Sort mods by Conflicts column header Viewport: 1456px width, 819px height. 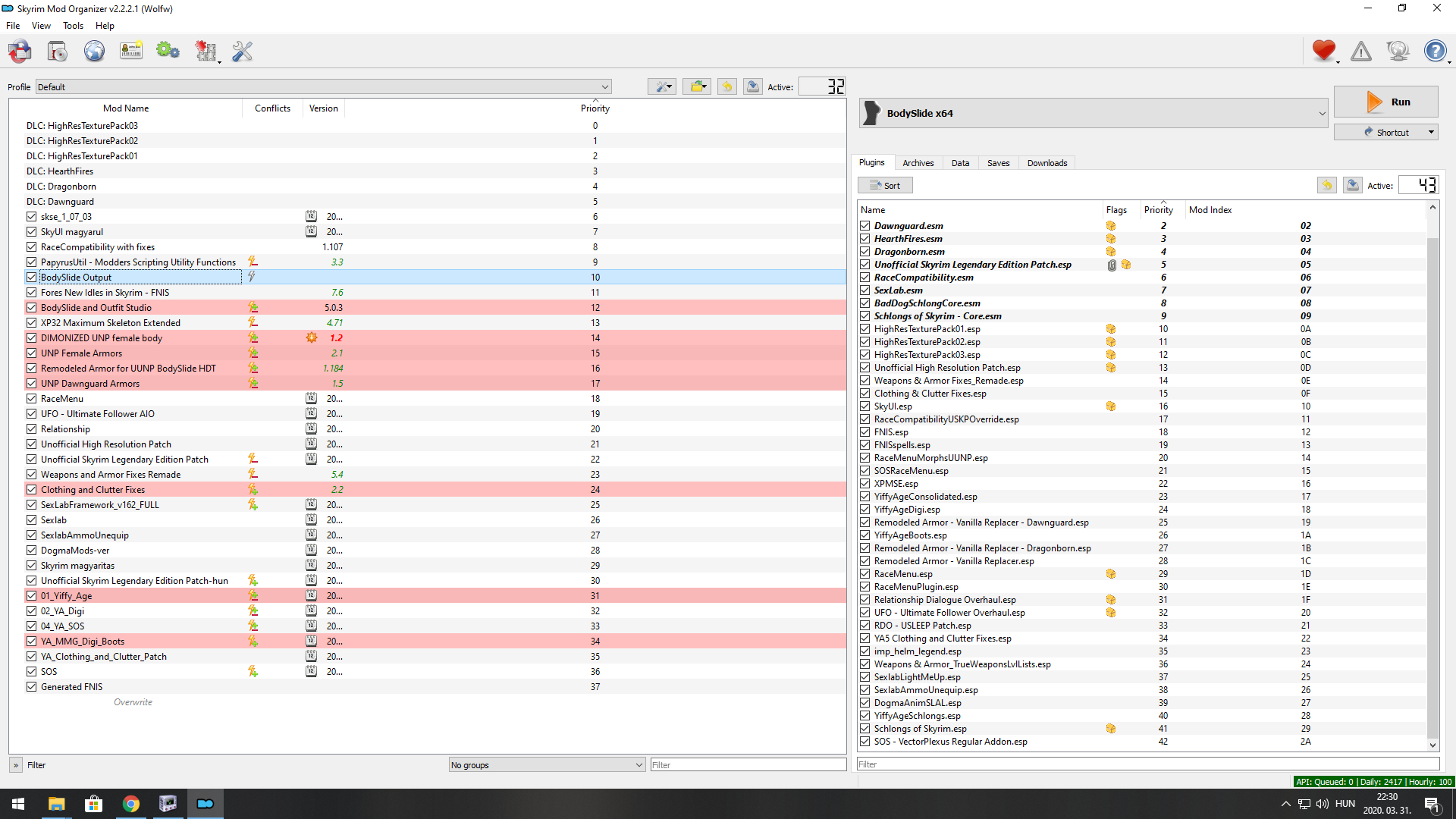click(272, 108)
